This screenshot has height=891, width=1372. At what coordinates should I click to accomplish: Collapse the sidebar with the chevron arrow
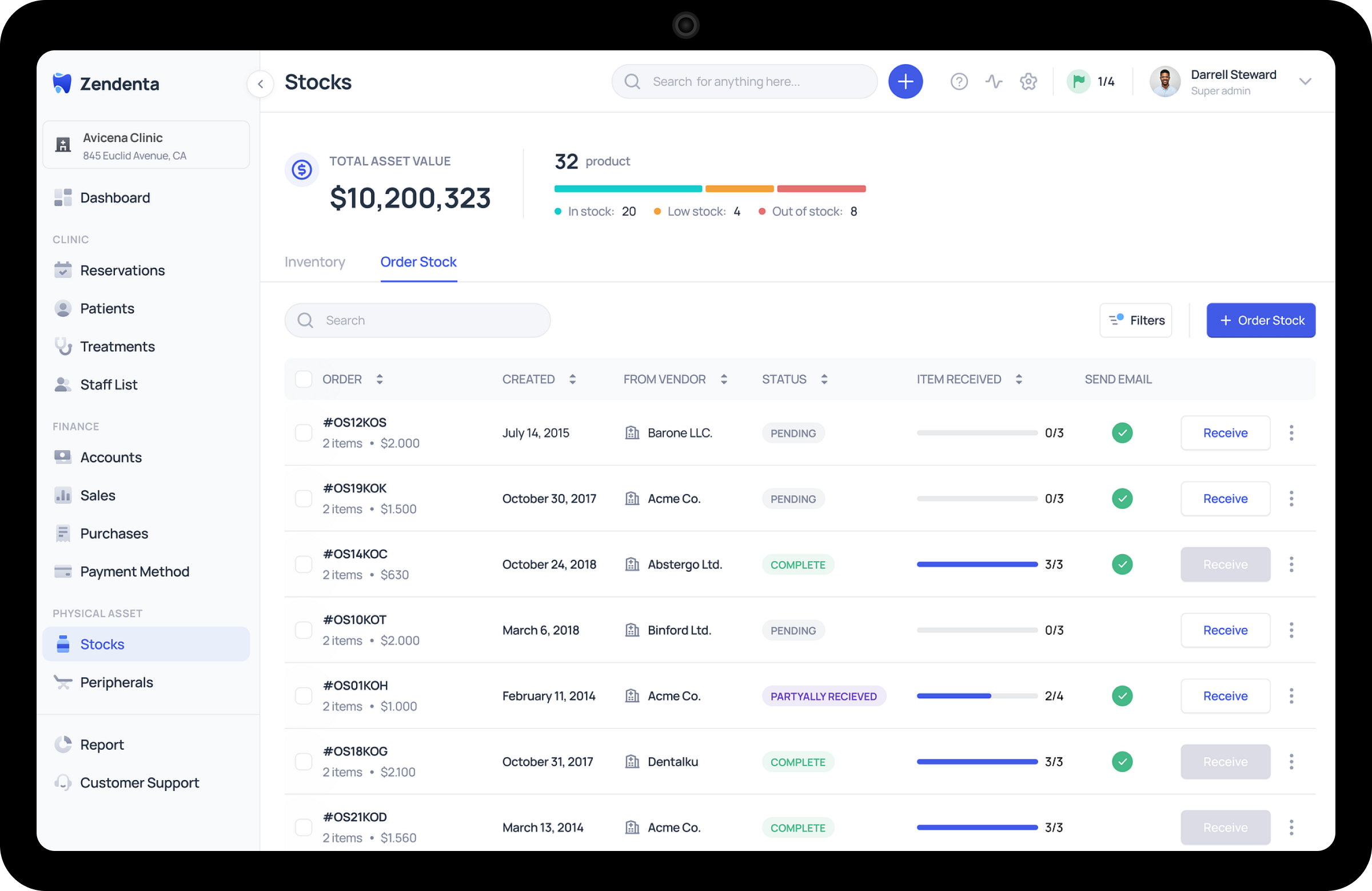[261, 84]
